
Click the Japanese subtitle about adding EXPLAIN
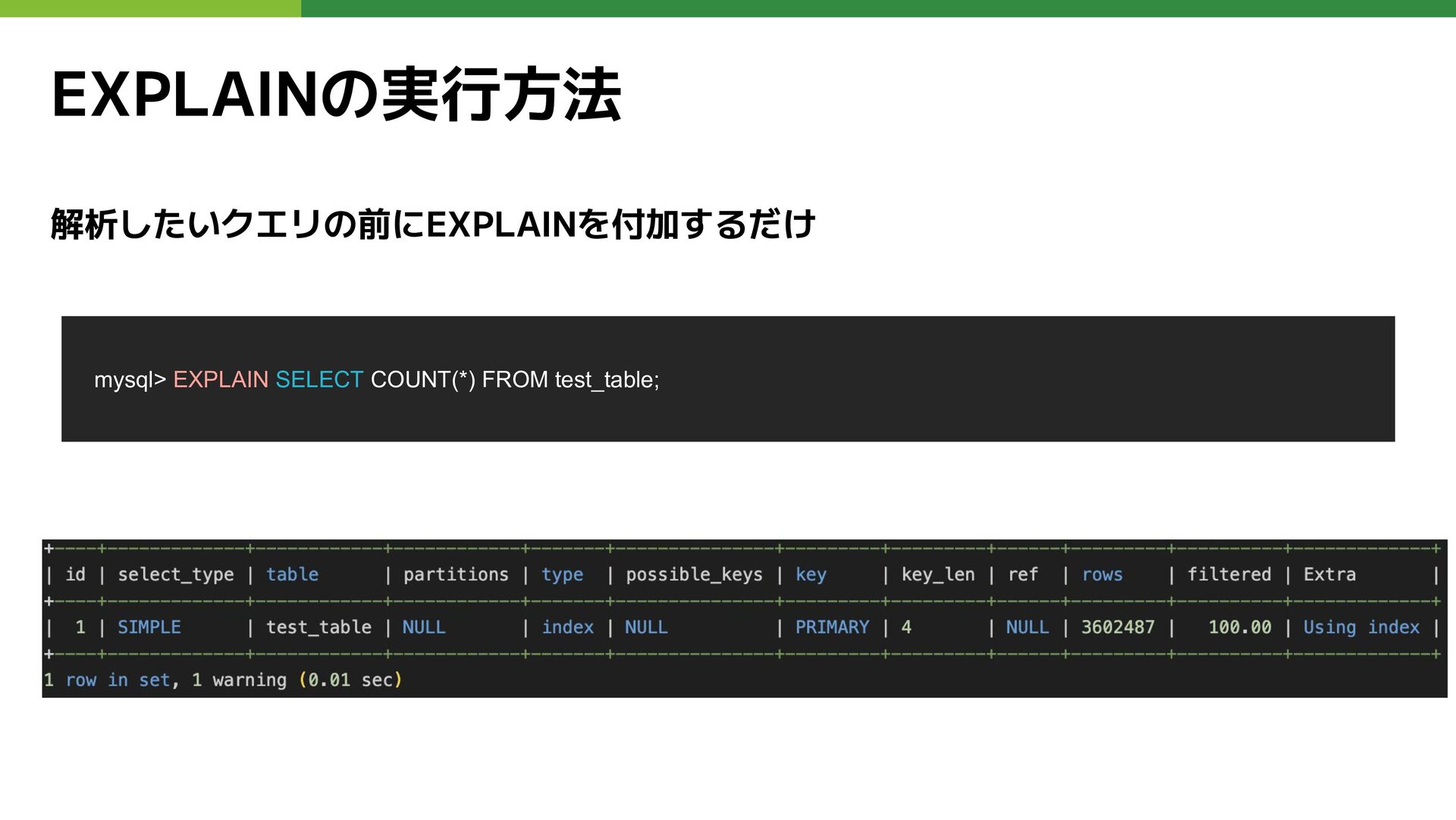[432, 225]
